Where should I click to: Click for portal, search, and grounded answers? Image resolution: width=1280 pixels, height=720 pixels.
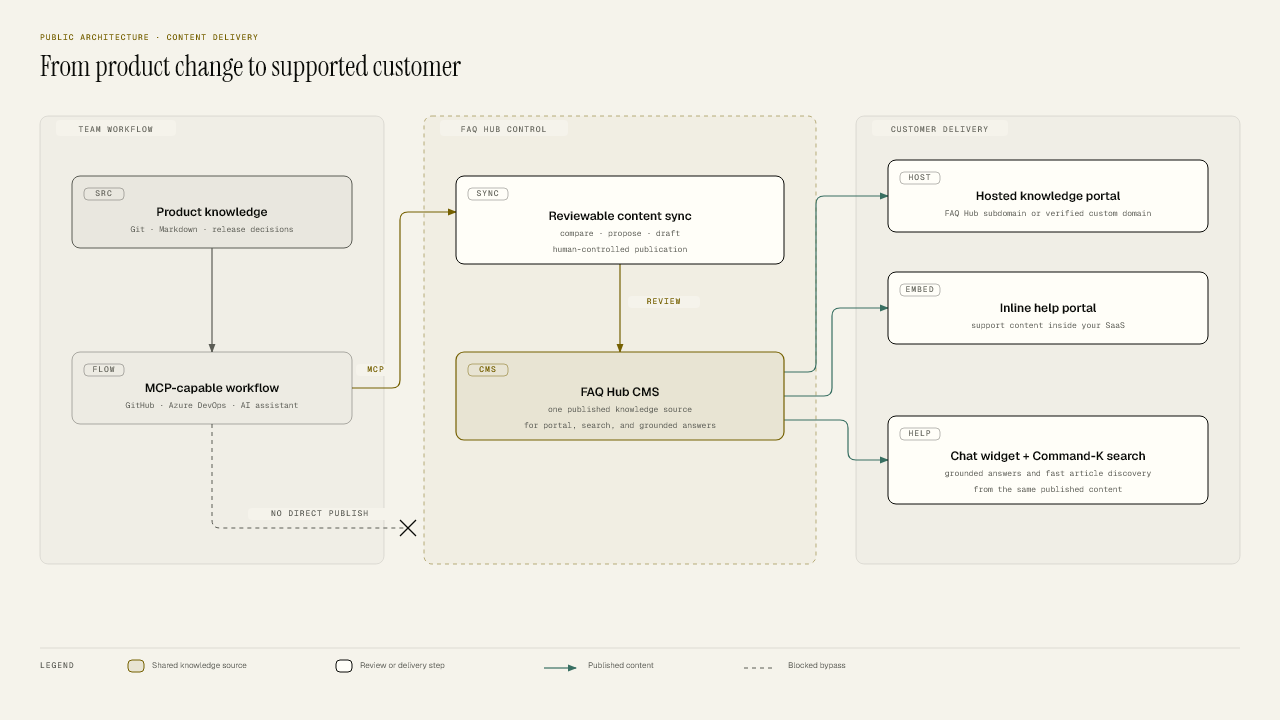620,426
